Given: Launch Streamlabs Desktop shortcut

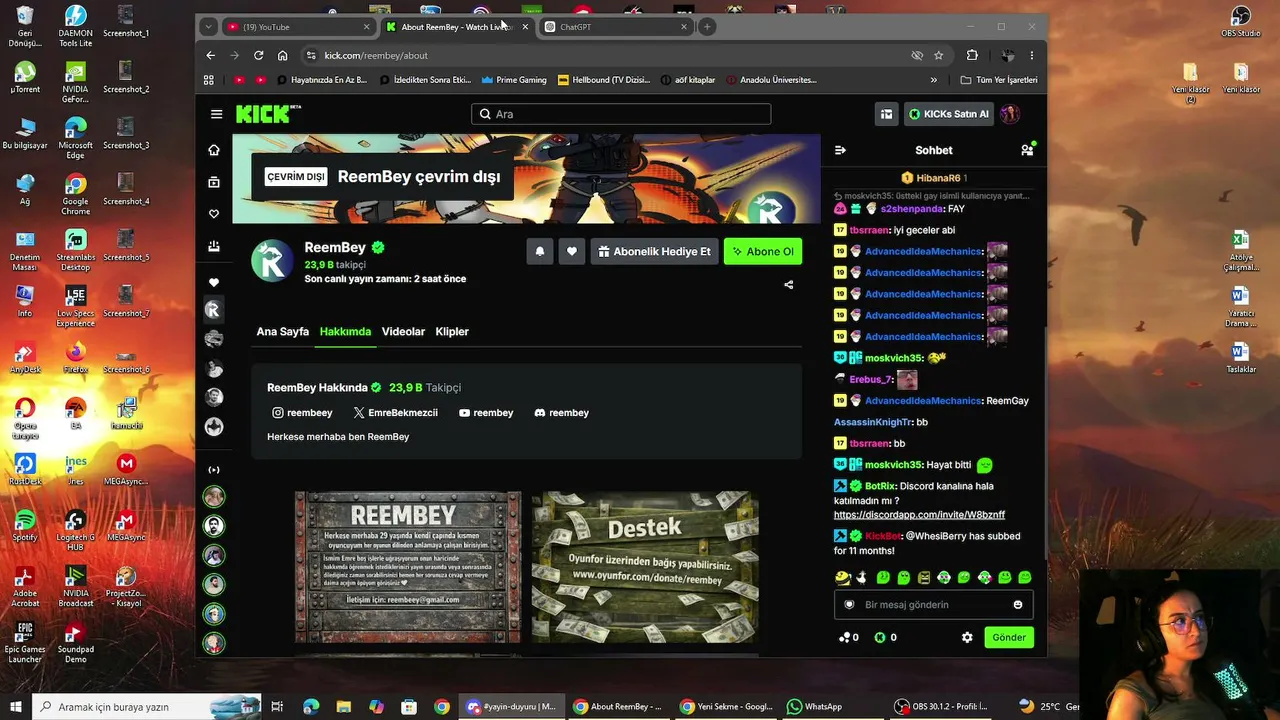Looking at the screenshot, I should coord(75,250).
